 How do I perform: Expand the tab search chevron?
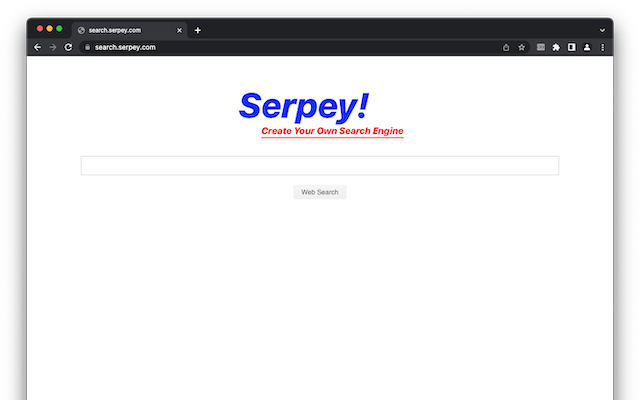[602, 30]
